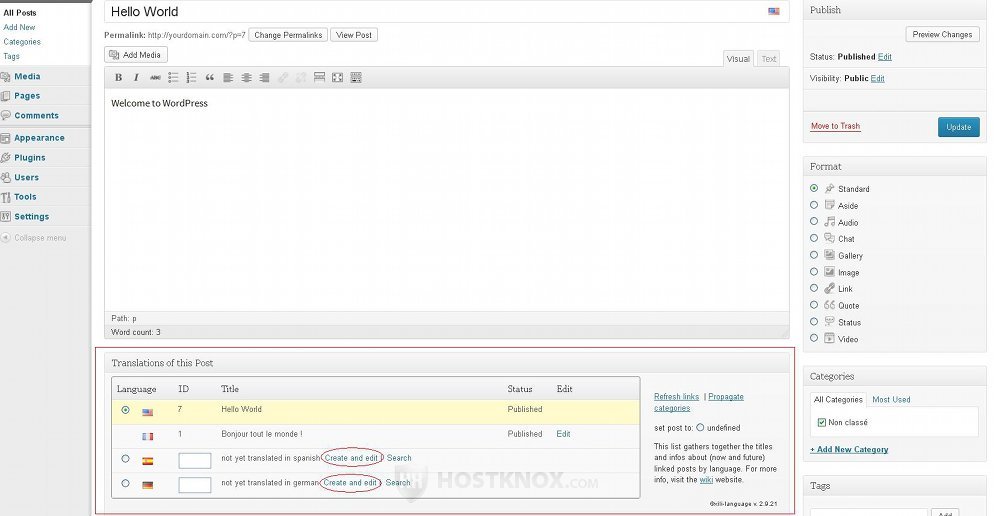
Task: Insert a numbered list
Action: click(x=191, y=78)
